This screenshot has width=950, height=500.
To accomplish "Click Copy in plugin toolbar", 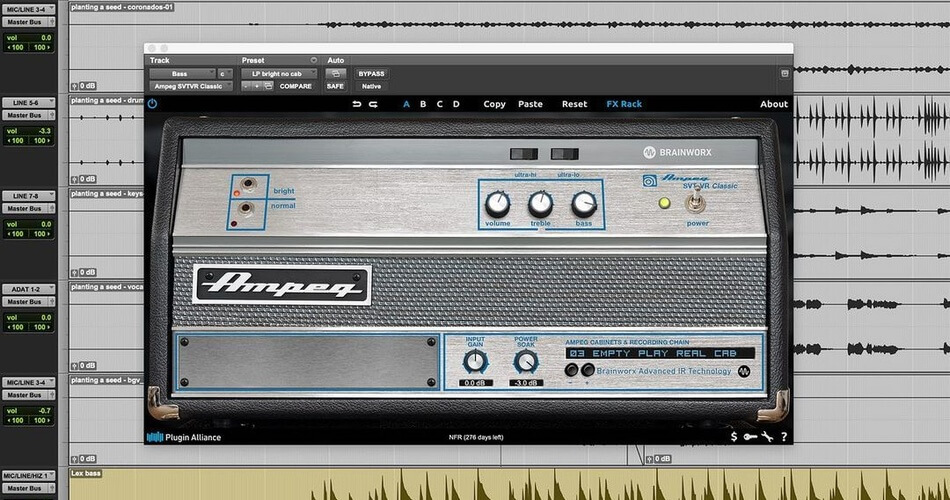I will tap(494, 104).
